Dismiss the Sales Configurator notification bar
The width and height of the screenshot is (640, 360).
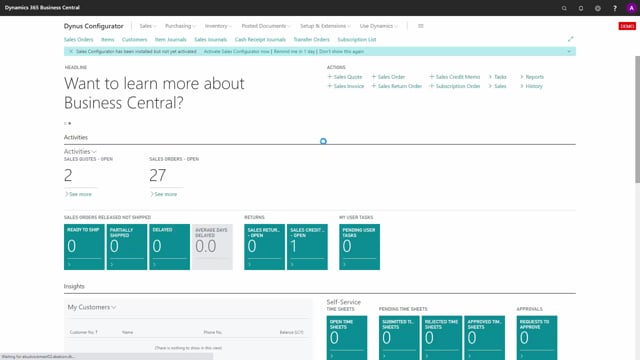[x=71, y=51]
